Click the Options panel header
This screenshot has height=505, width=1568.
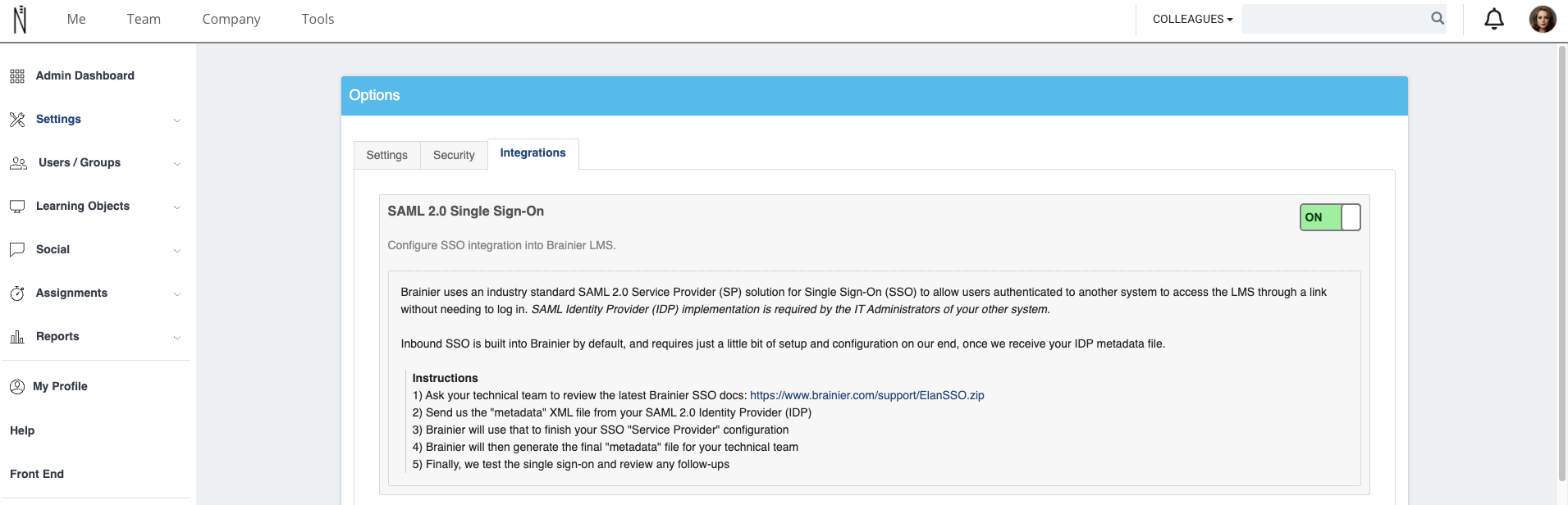pyautogui.click(x=875, y=96)
